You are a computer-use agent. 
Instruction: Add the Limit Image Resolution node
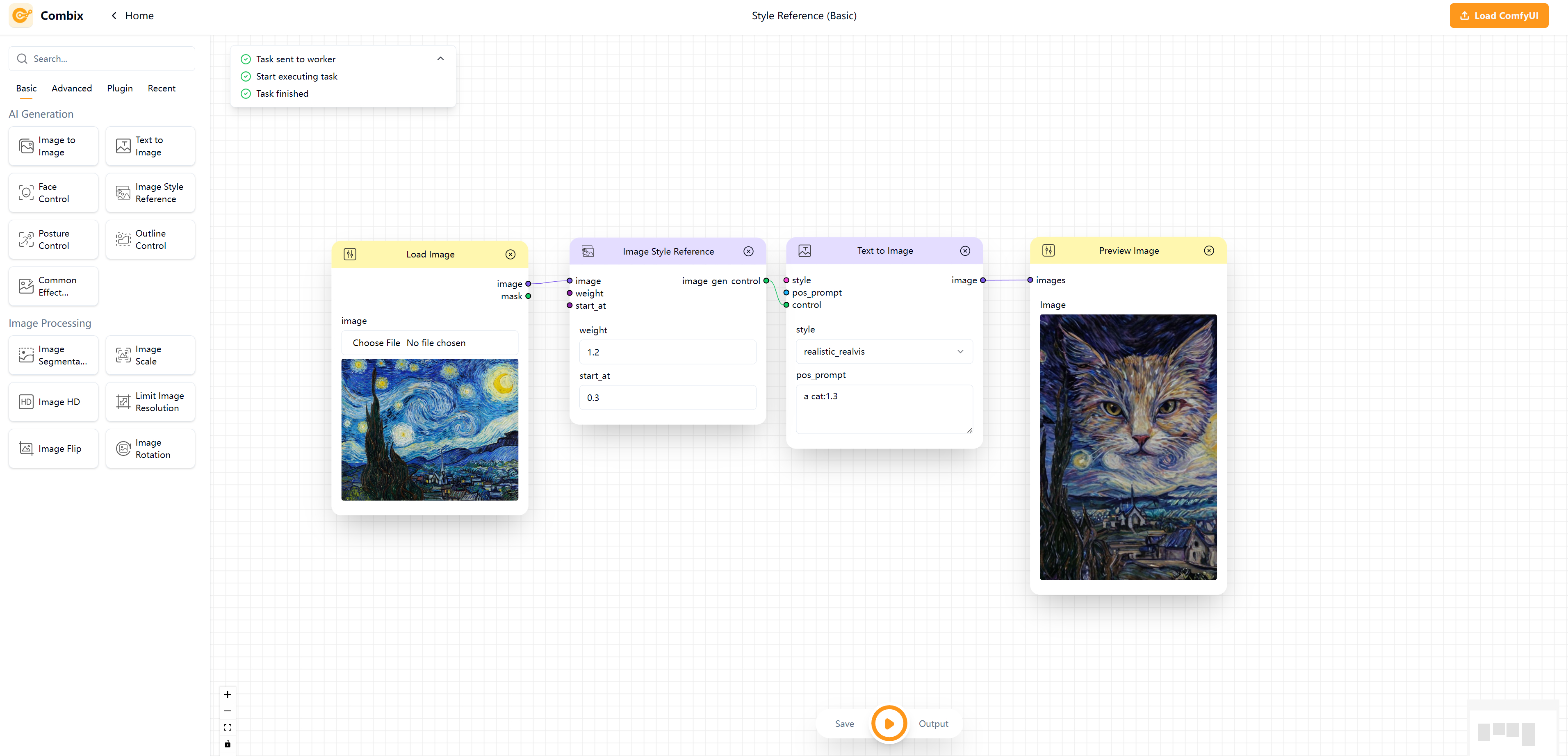150,402
